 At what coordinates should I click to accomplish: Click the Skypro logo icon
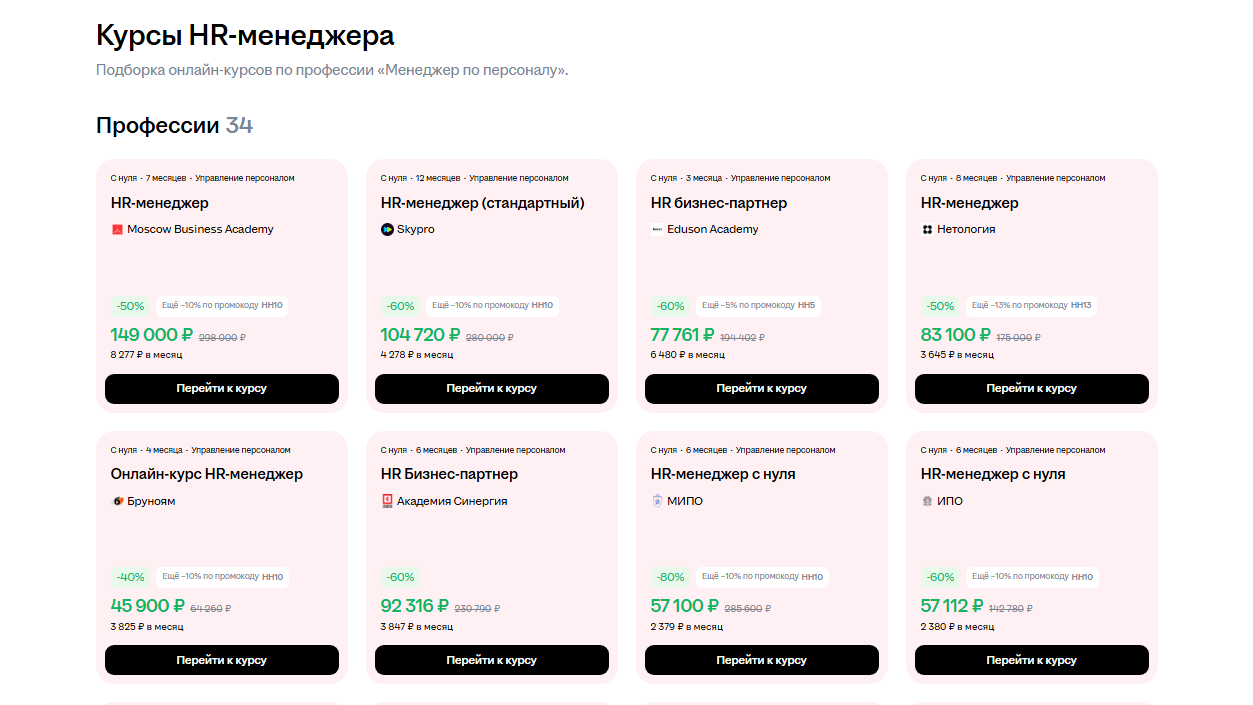pyautogui.click(x=387, y=230)
